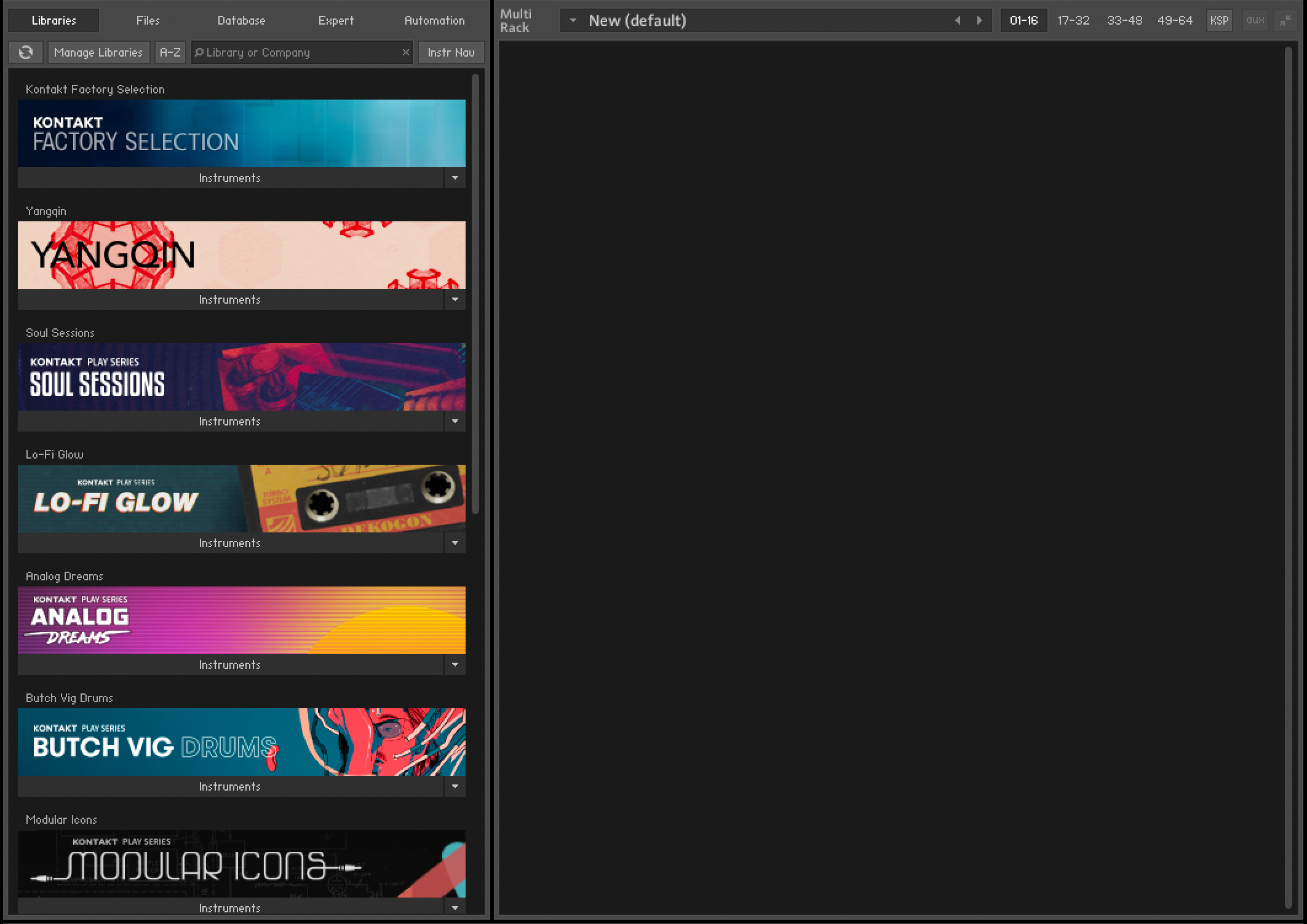Click previous multi arrow icon
Image resolution: width=1307 pixels, height=924 pixels.
pos(958,20)
